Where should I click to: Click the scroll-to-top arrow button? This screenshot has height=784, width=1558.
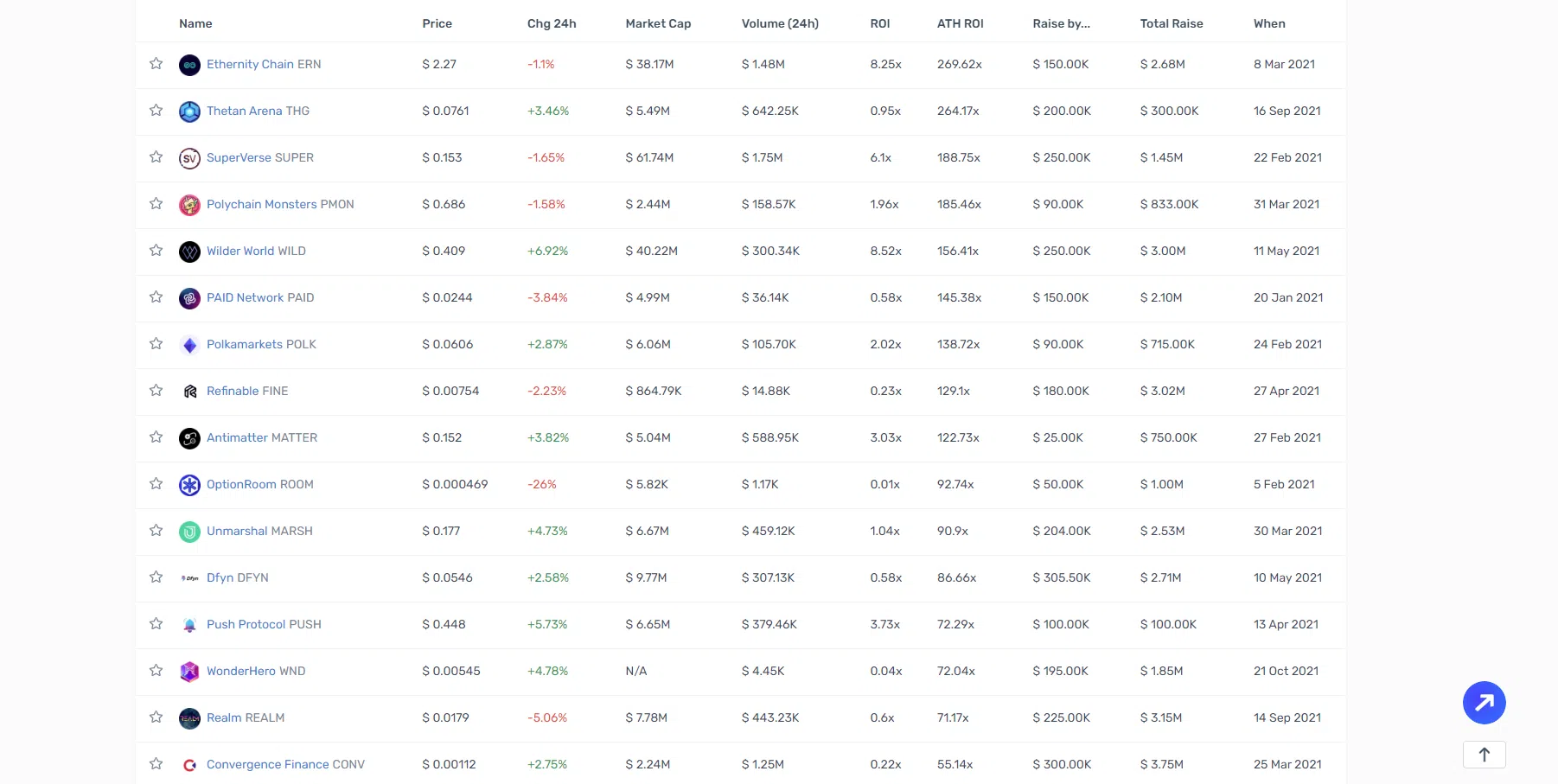(x=1484, y=755)
